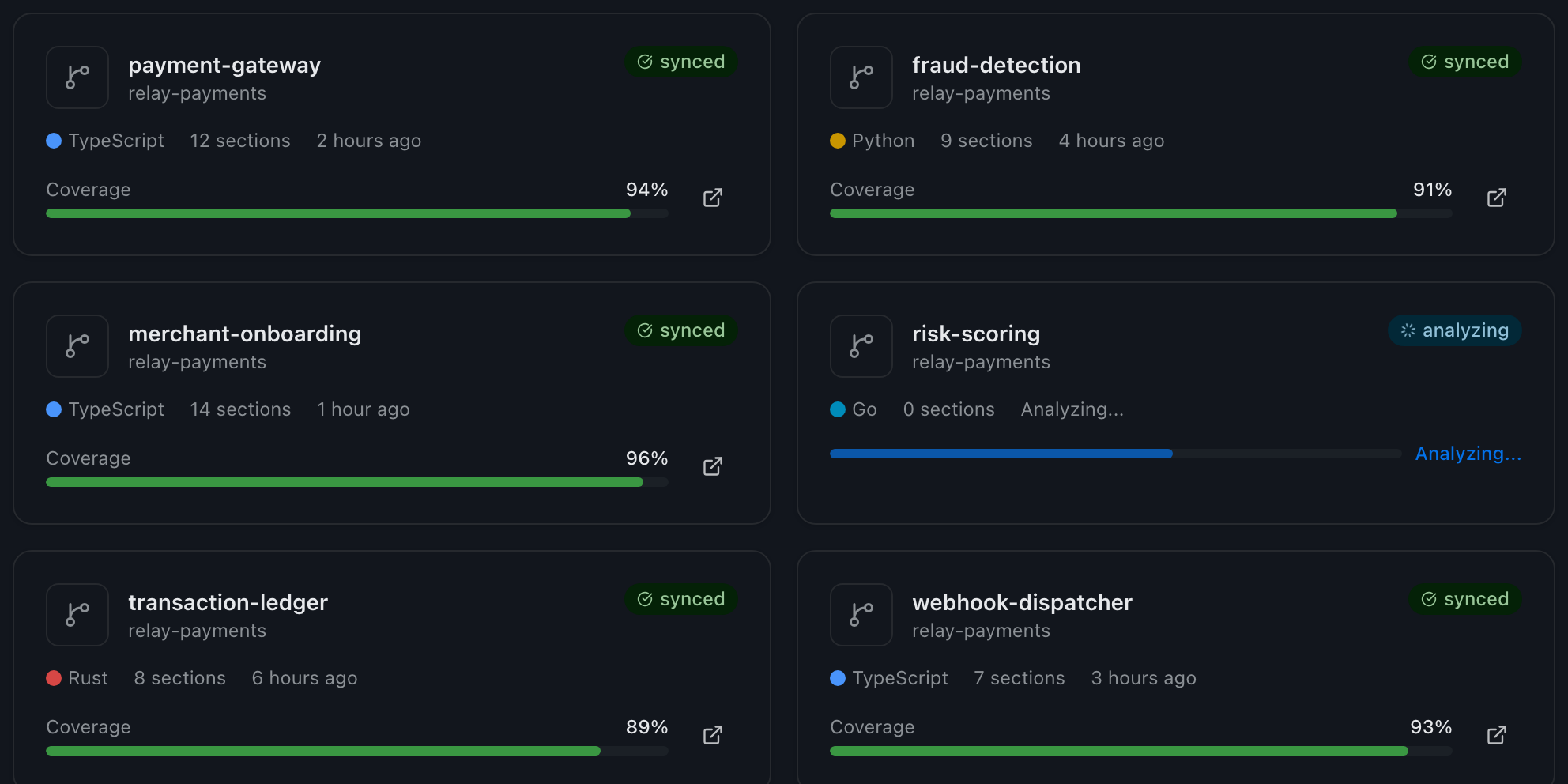The image size is (1568, 784).
Task: Click the repository icon for payment-gateway
Action: 77,77
